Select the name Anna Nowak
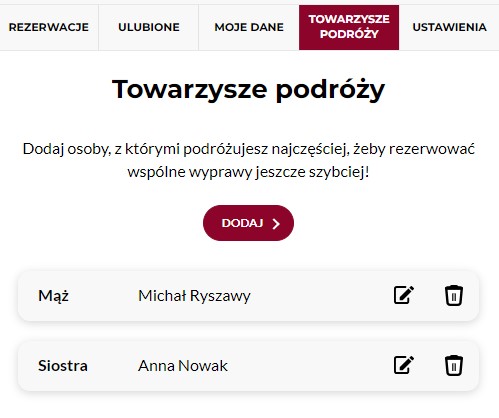 point(183,366)
